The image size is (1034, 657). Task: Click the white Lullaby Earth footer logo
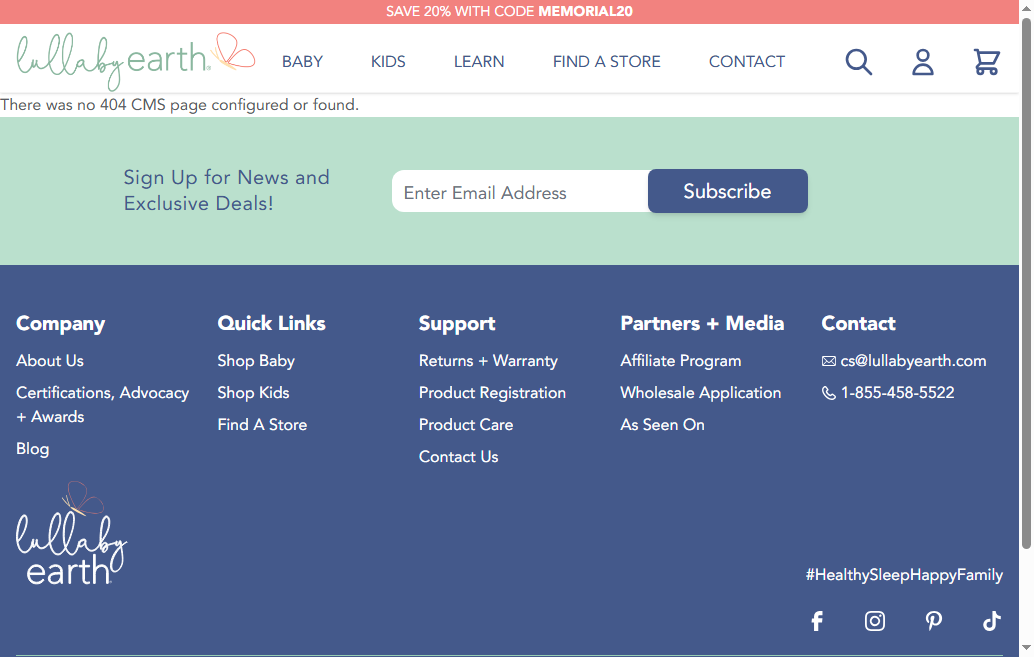point(71,533)
